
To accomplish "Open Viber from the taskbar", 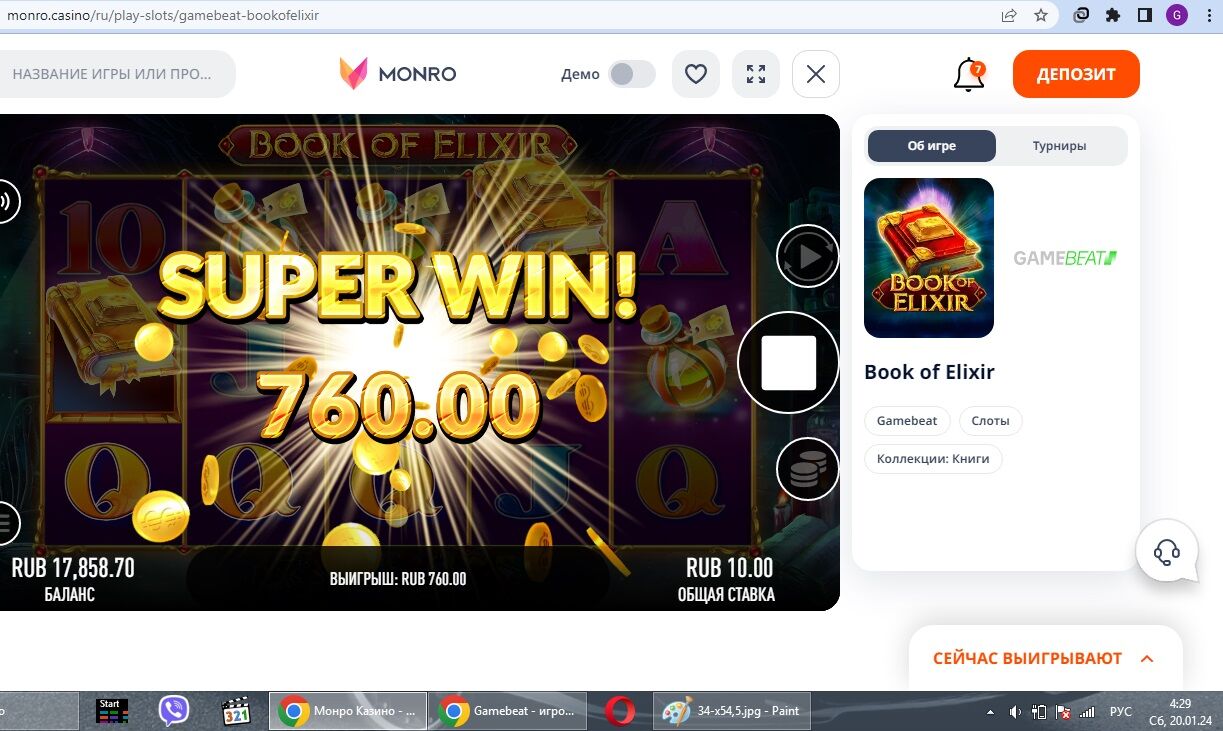I will pyautogui.click(x=174, y=711).
